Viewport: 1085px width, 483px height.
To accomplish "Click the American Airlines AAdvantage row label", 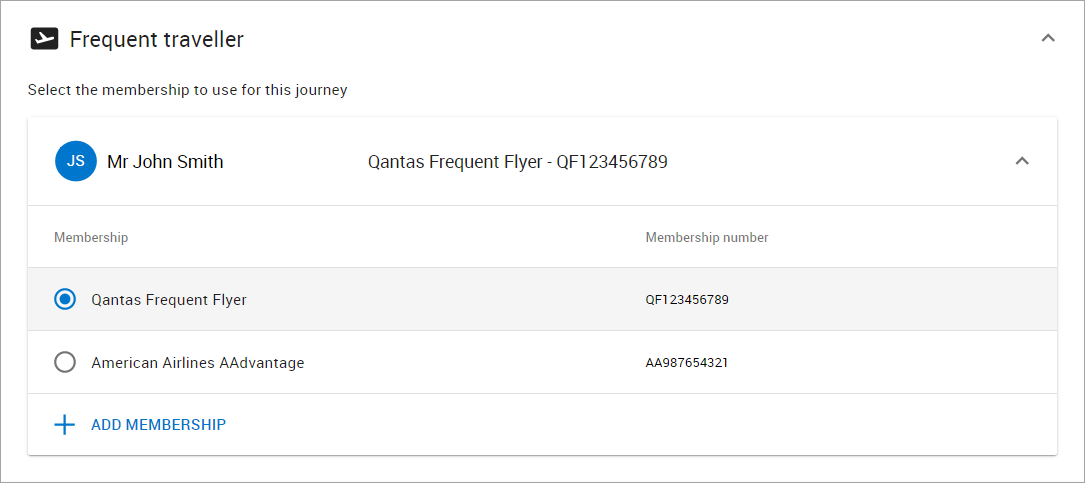I will pyautogui.click(x=198, y=363).
